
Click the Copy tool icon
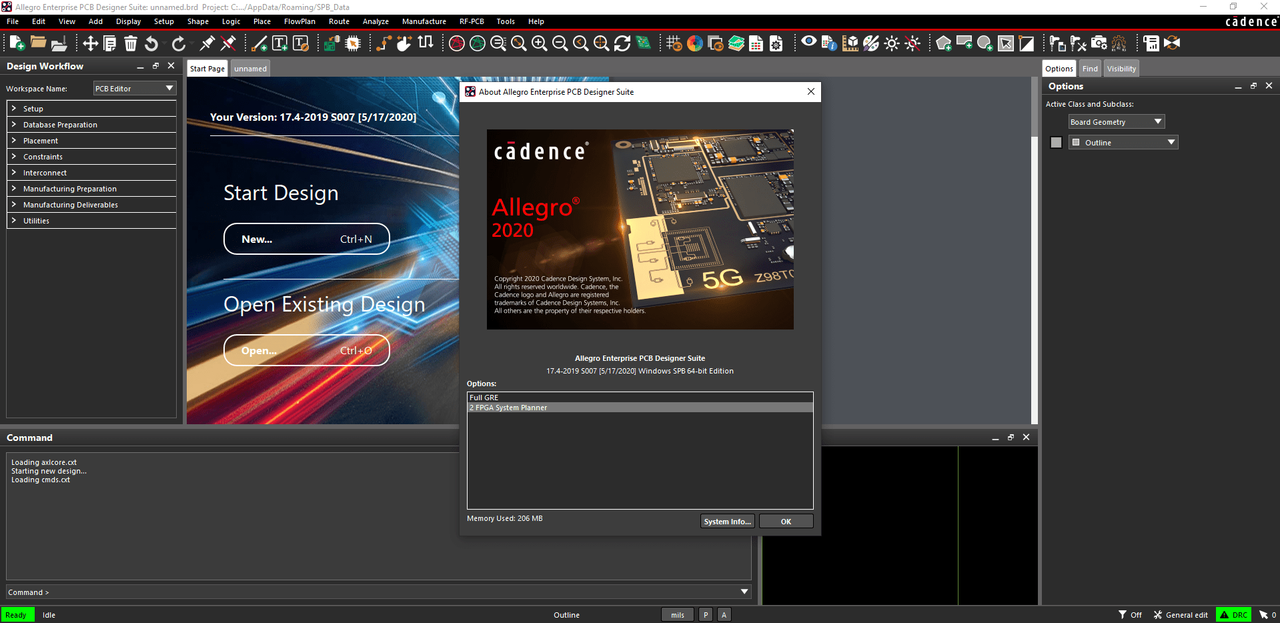pyautogui.click(x=110, y=43)
